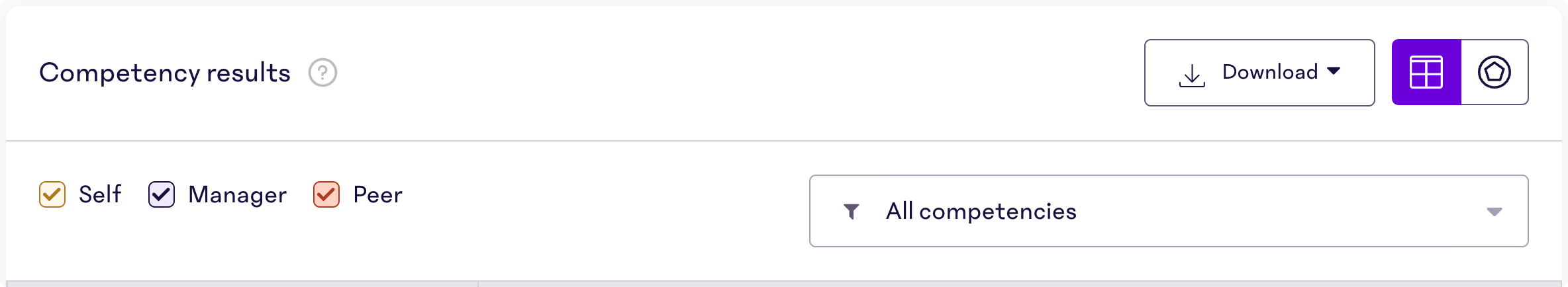The height and width of the screenshot is (287, 1568).
Task: Switch to the radar chart view
Action: pyautogui.click(x=1494, y=72)
